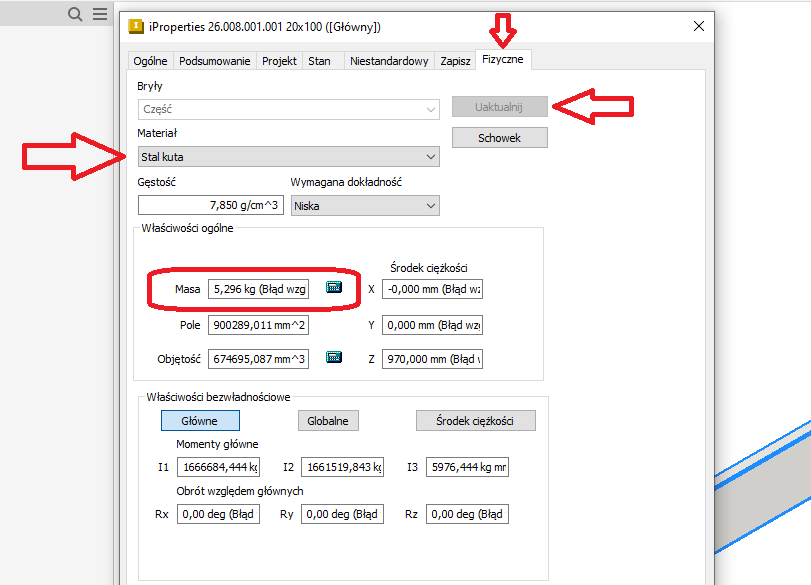
Task: Click the calculator icon next to Objętość
Action: click(334, 357)
